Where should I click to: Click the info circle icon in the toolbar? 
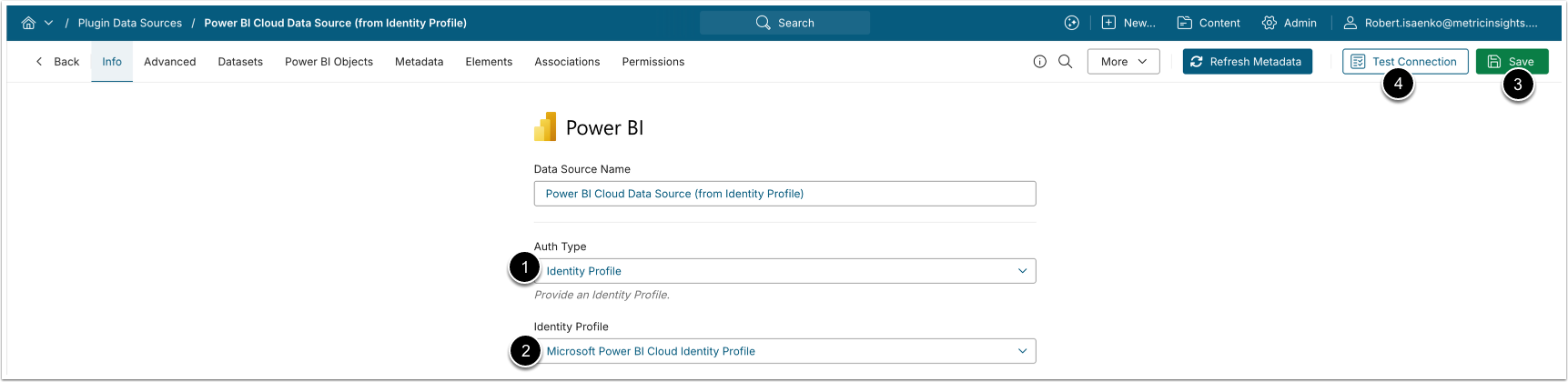pos(1039,62)
